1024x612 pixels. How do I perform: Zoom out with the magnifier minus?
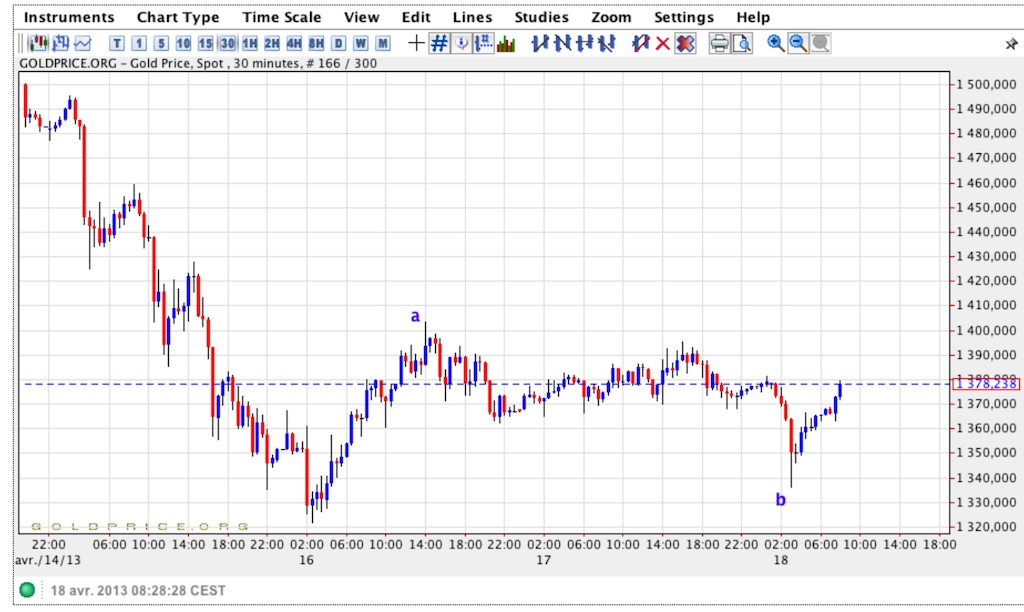(x=797, y=43)
